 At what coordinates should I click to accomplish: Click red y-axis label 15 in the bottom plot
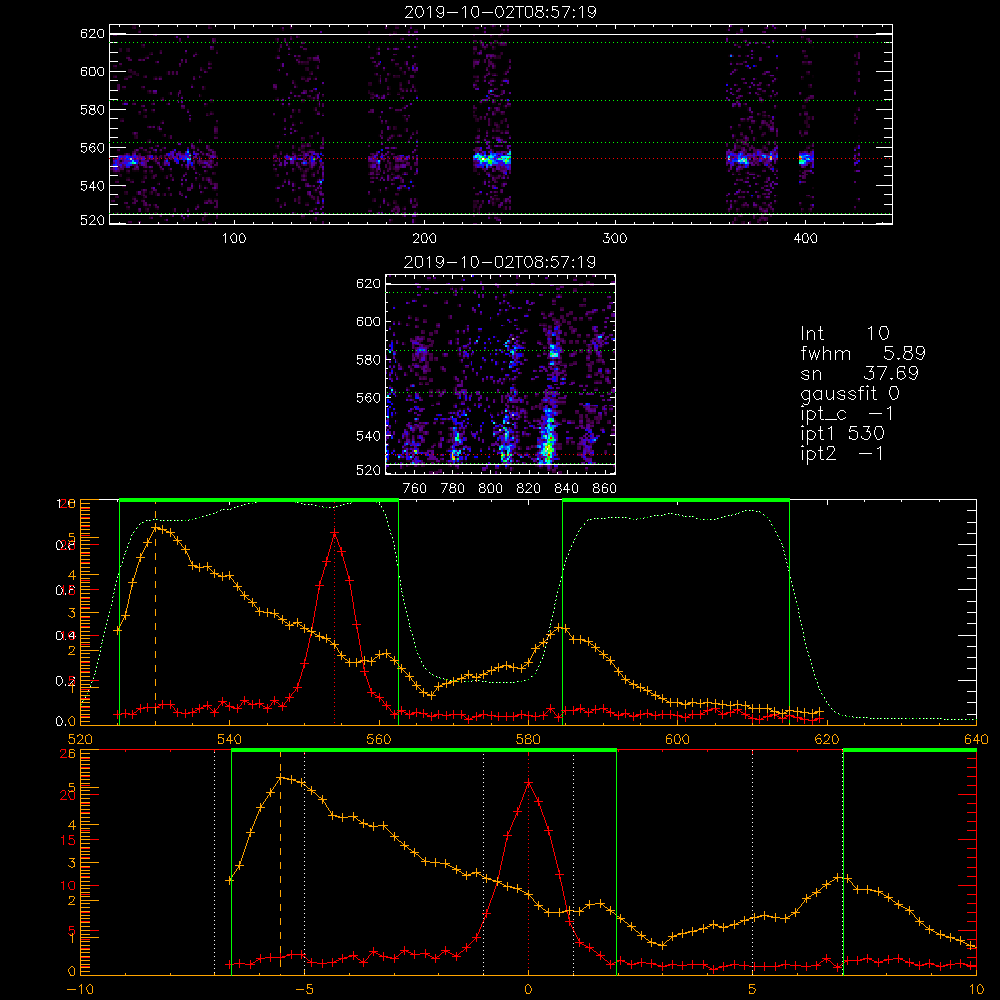tap(68, 841)
